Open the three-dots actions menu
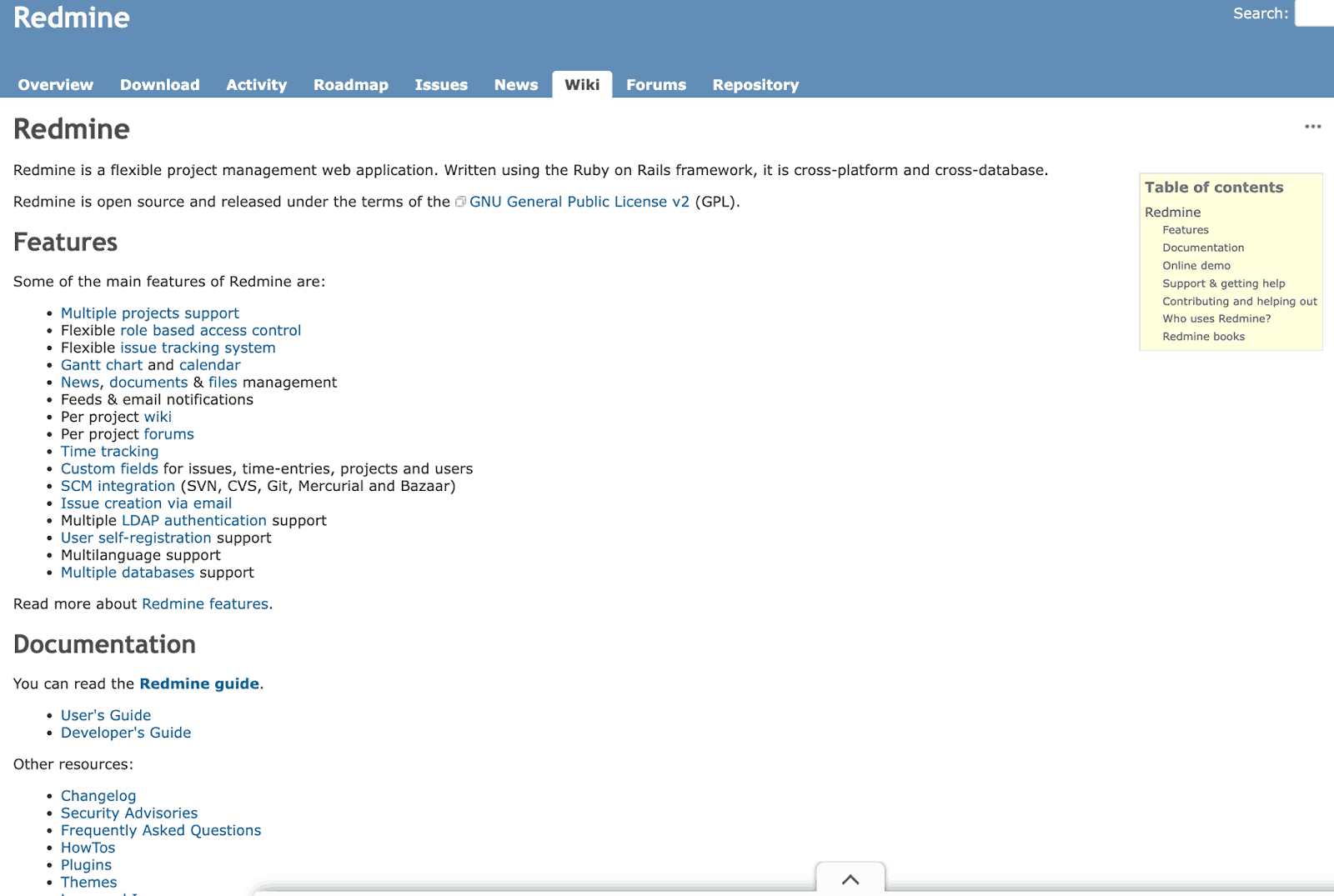1334x896 pixels. click(x=1312, y=127)
